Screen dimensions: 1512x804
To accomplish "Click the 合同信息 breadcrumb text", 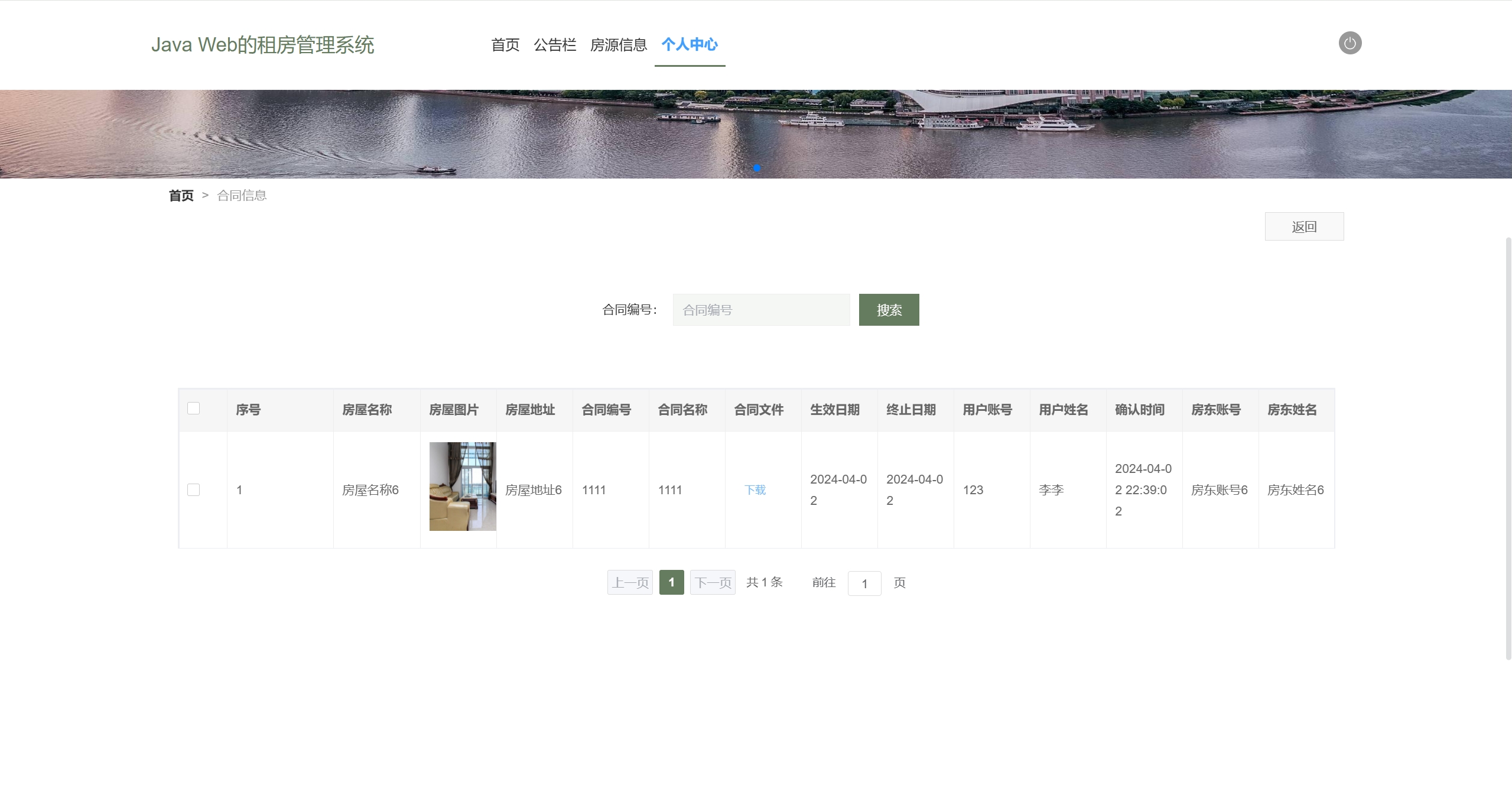I will coord(242,196).
